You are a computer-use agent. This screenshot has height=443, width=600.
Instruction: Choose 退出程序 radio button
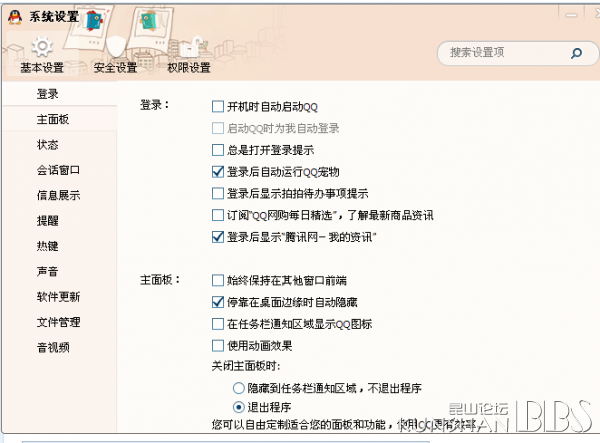[x=239, y=407]
